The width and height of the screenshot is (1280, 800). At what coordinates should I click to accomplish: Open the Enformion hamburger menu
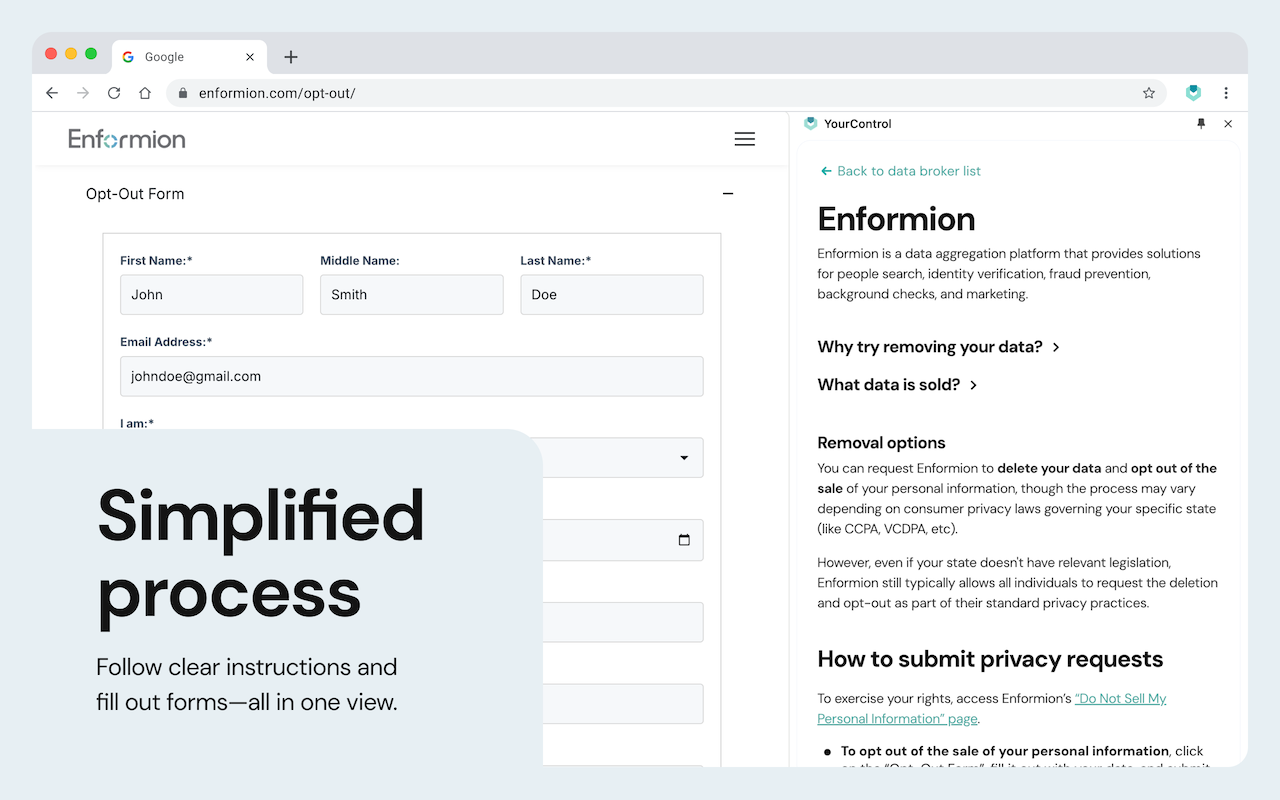pos(744,139)
